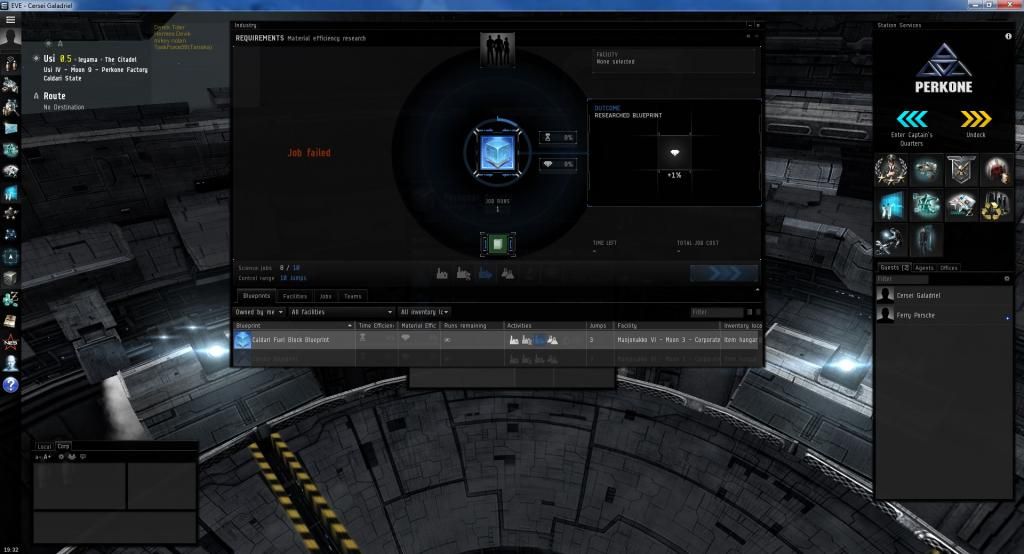Open the All inventory locations dropdown
The width and height of the screenshot is (1024, 554).
(424, 312)
